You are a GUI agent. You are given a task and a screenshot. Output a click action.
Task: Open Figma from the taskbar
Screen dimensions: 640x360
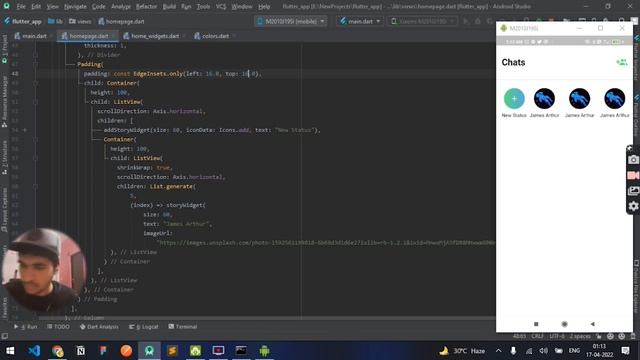(x=103, y=351)
